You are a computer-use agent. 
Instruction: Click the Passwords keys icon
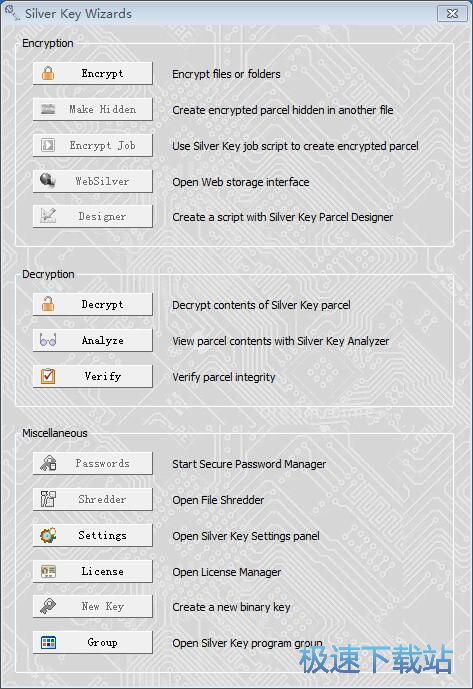(48, 463)
